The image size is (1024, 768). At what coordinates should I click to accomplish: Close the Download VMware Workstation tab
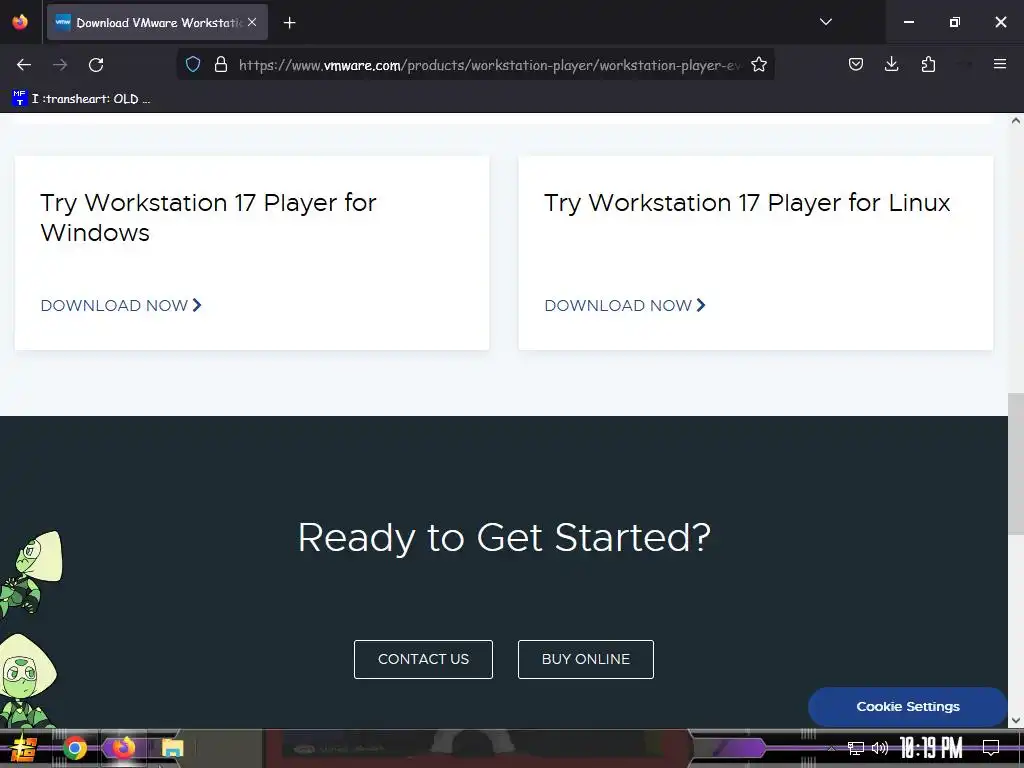click(x=252, y=22)
